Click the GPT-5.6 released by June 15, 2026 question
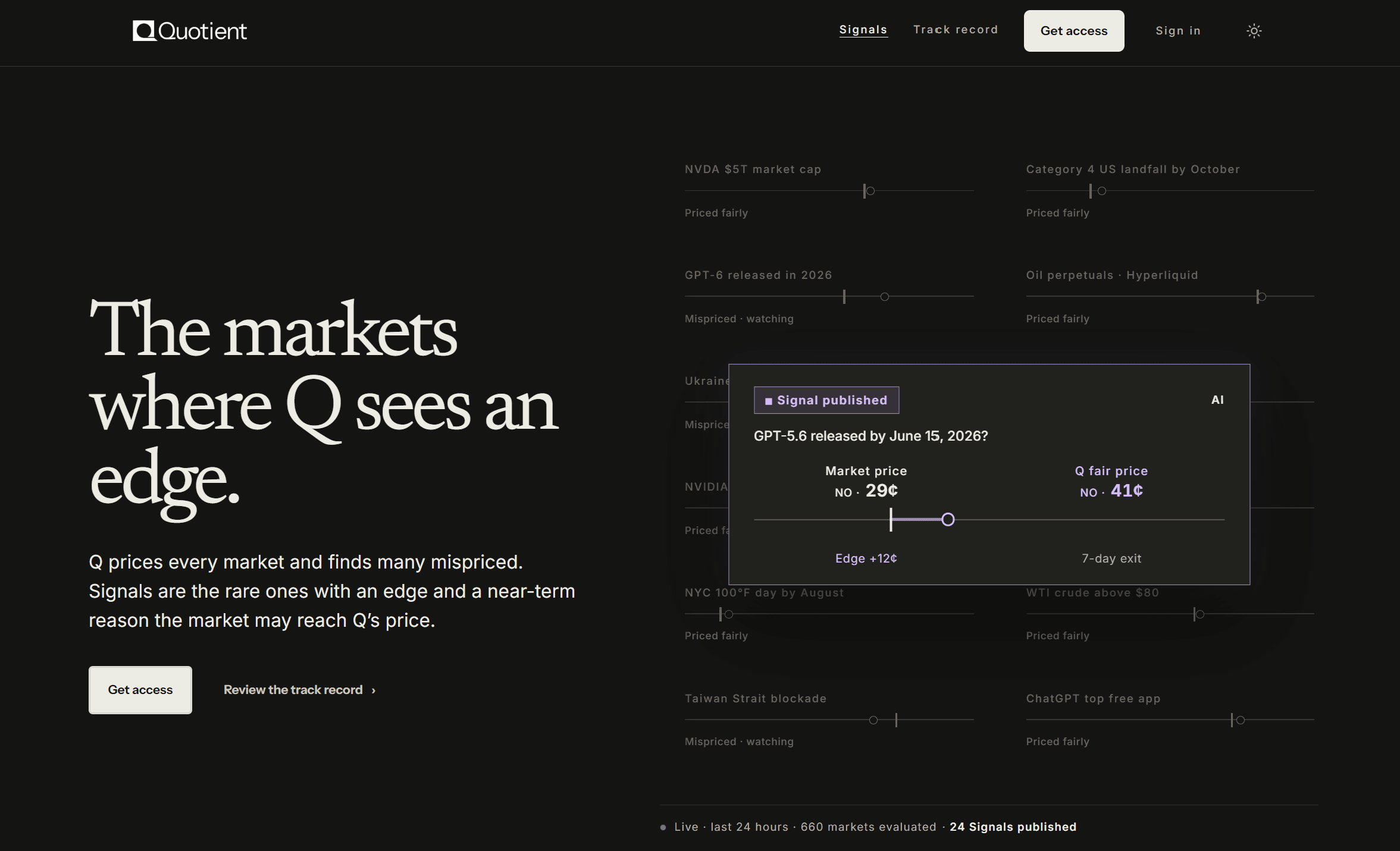 coord(870,436)
